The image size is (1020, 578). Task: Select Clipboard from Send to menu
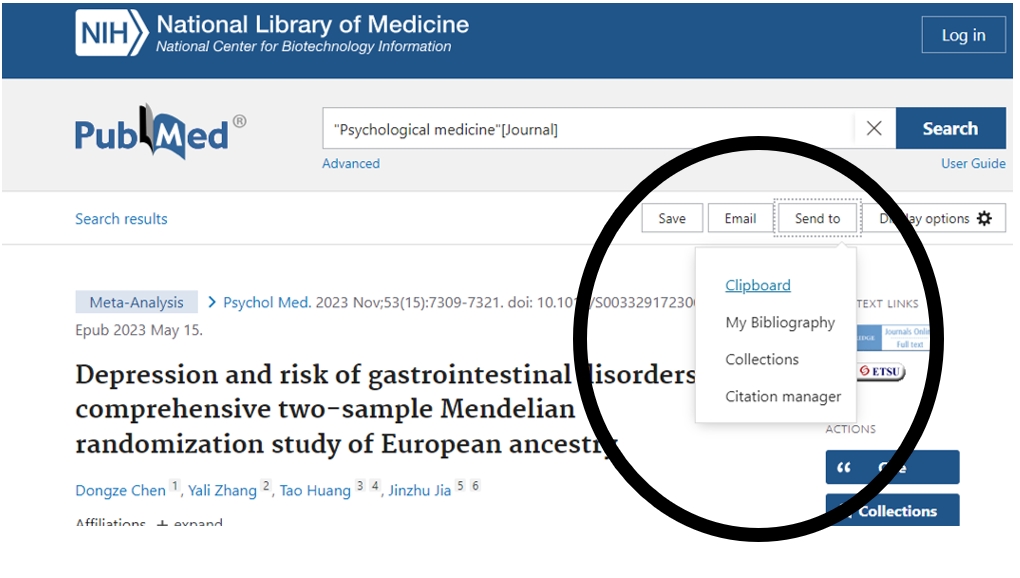(758, 285)
